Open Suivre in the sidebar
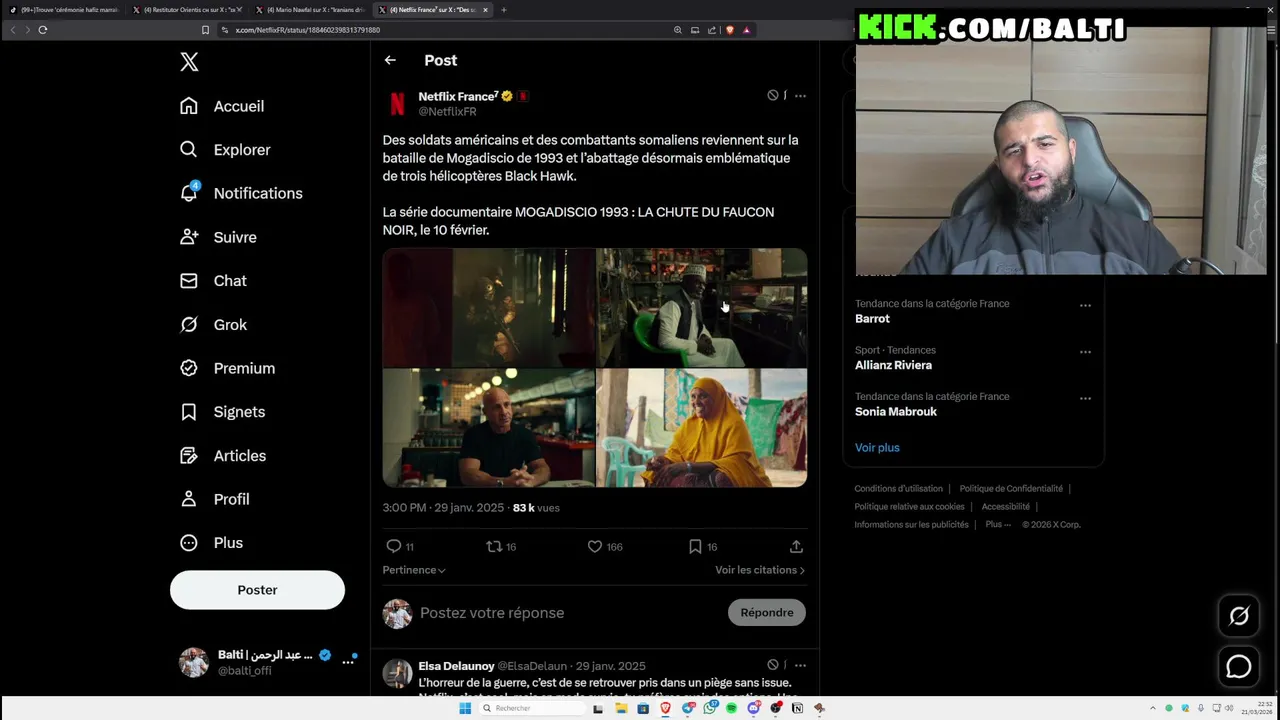This screenshot has height=720, width=1280. (218, 237)
